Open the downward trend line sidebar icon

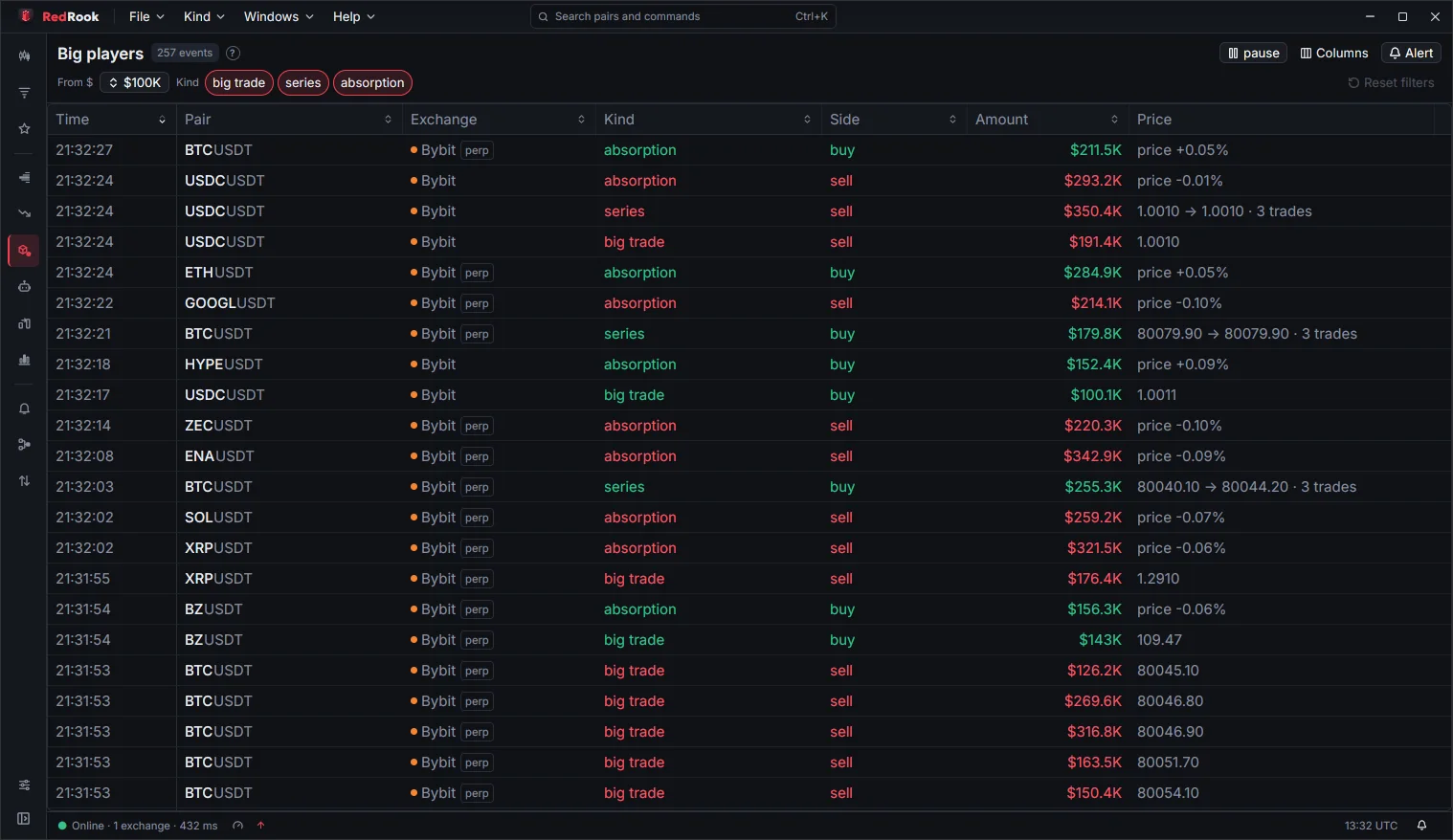coord(24,213)
